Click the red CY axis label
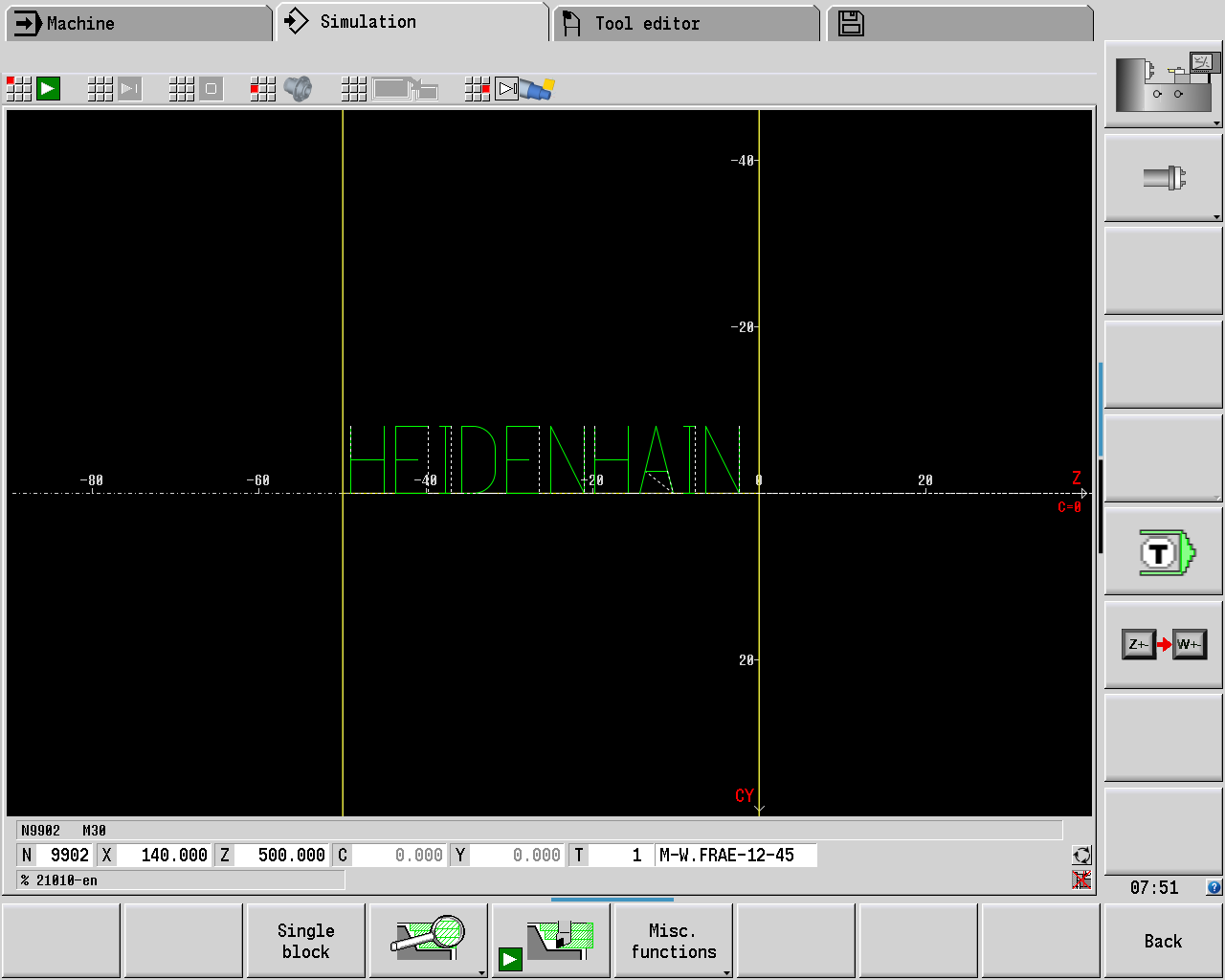Image resolution: width=1225 pixels, height=980 pixels. 745,795
